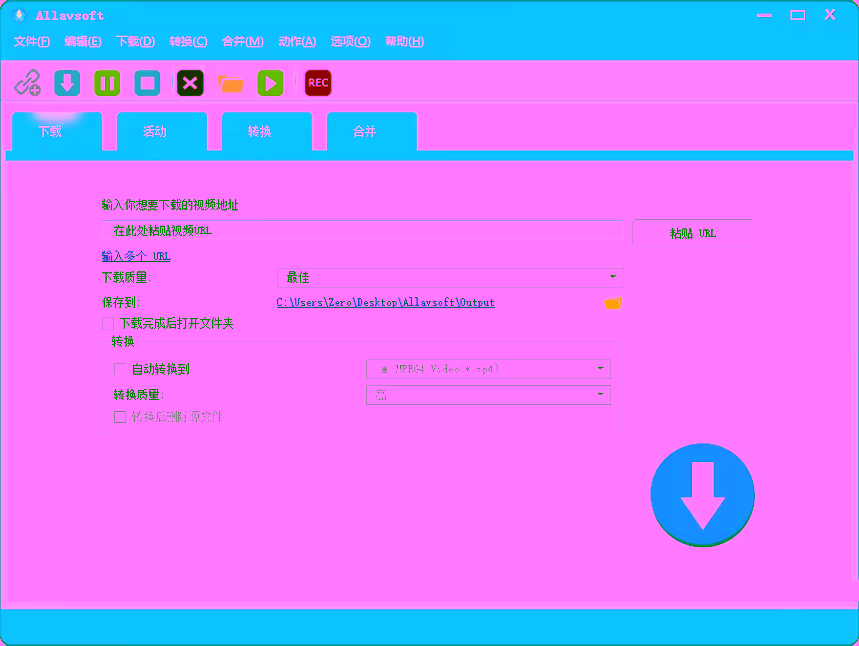Click the 粘贴 URL button
The height and width of the screenshot is (646, 859).
(x=692, y=233)
